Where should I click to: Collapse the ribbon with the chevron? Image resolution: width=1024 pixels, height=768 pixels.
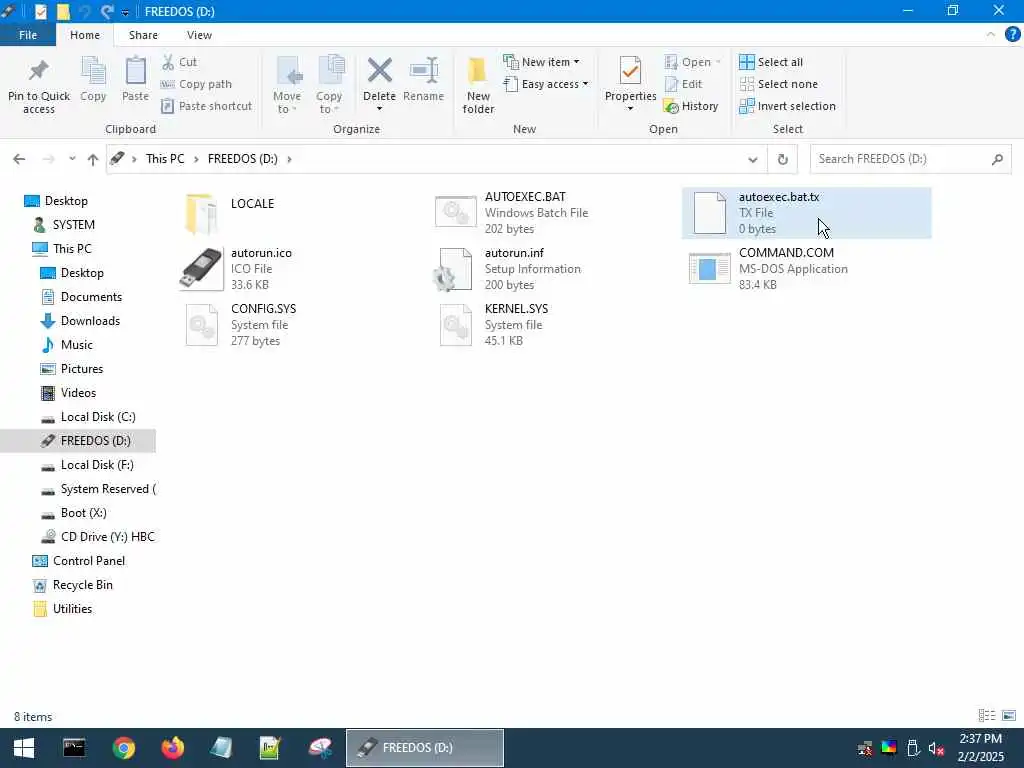tap(991, 35)
